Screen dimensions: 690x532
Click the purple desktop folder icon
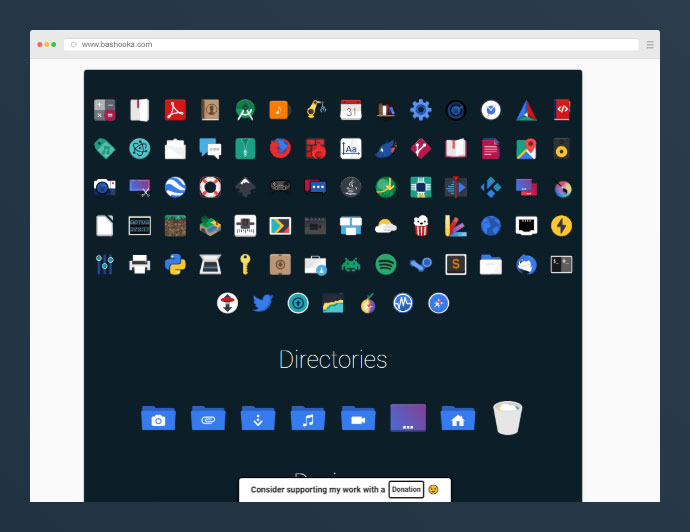tap(408, 418)
